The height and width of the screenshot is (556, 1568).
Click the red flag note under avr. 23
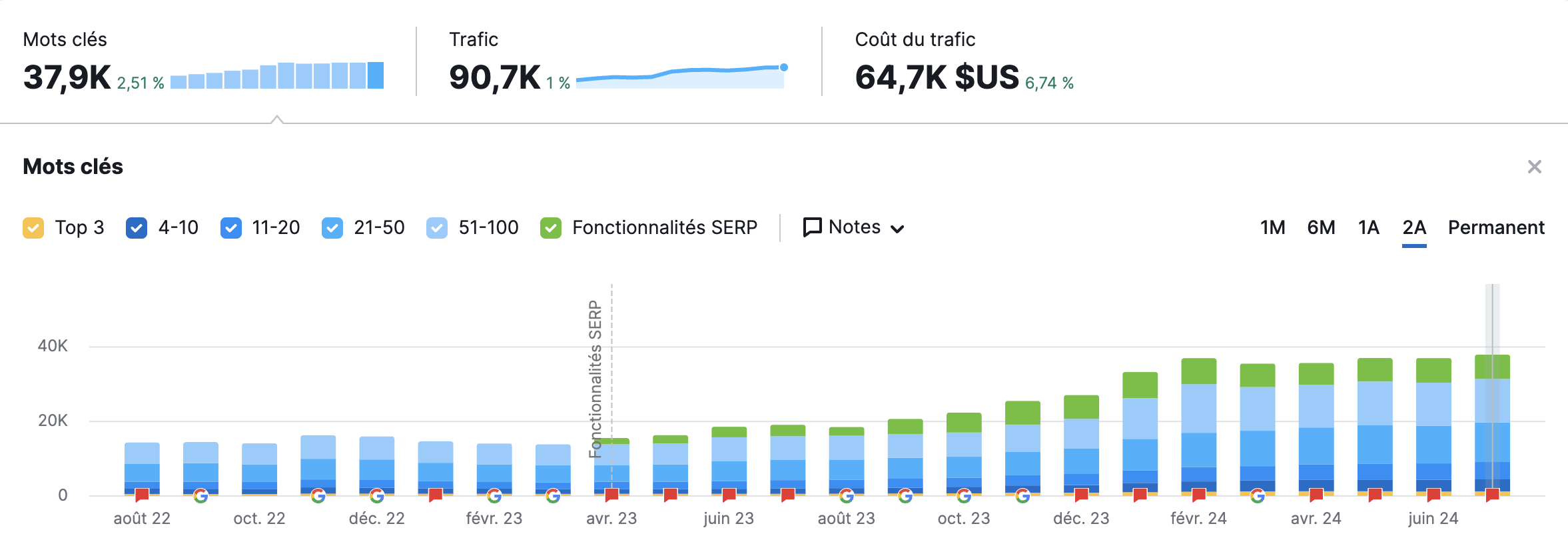point(611,495)
